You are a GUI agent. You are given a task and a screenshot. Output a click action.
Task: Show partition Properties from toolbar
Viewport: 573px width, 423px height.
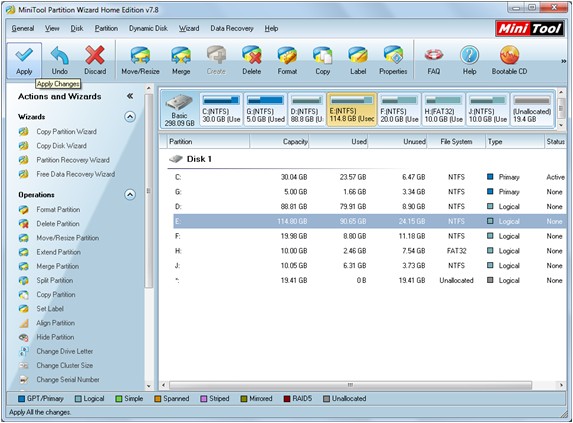[x=393, y=61]
